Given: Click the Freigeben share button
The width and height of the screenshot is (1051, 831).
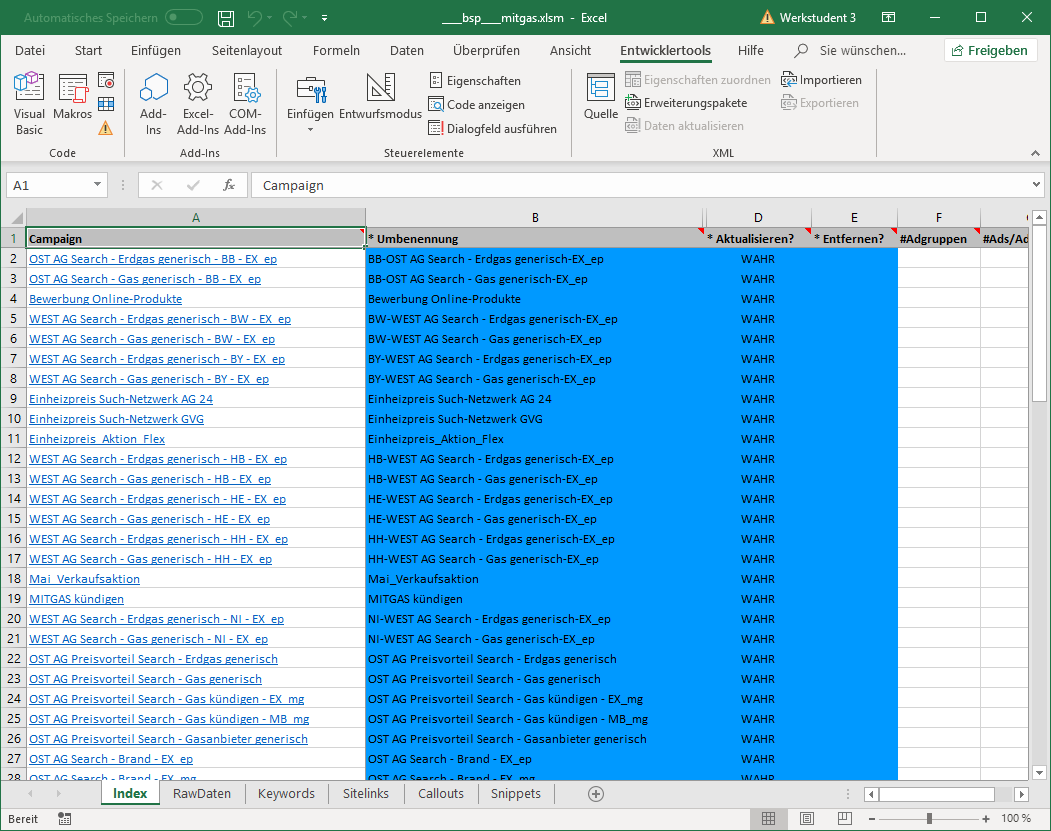Looking at the screenshot, I should pos(989,51).
